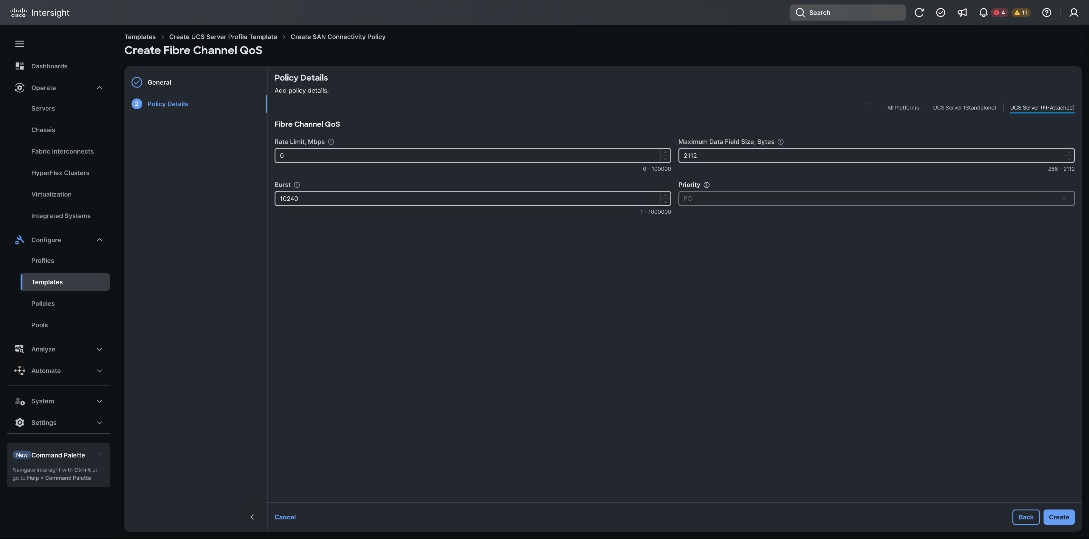Open Pools under Configure
This screenshot has height=539, width=1089.
[40, 325]
